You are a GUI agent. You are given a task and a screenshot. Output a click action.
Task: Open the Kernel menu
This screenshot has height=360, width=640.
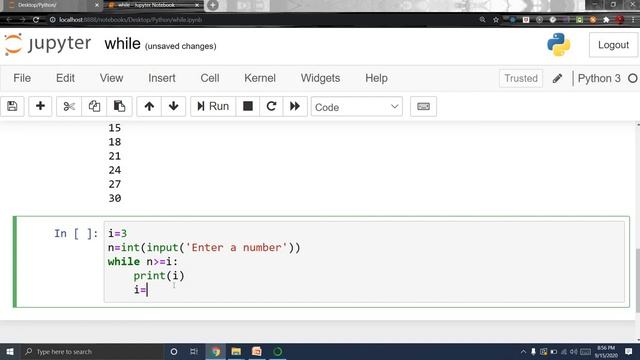(x=260, y=78)
